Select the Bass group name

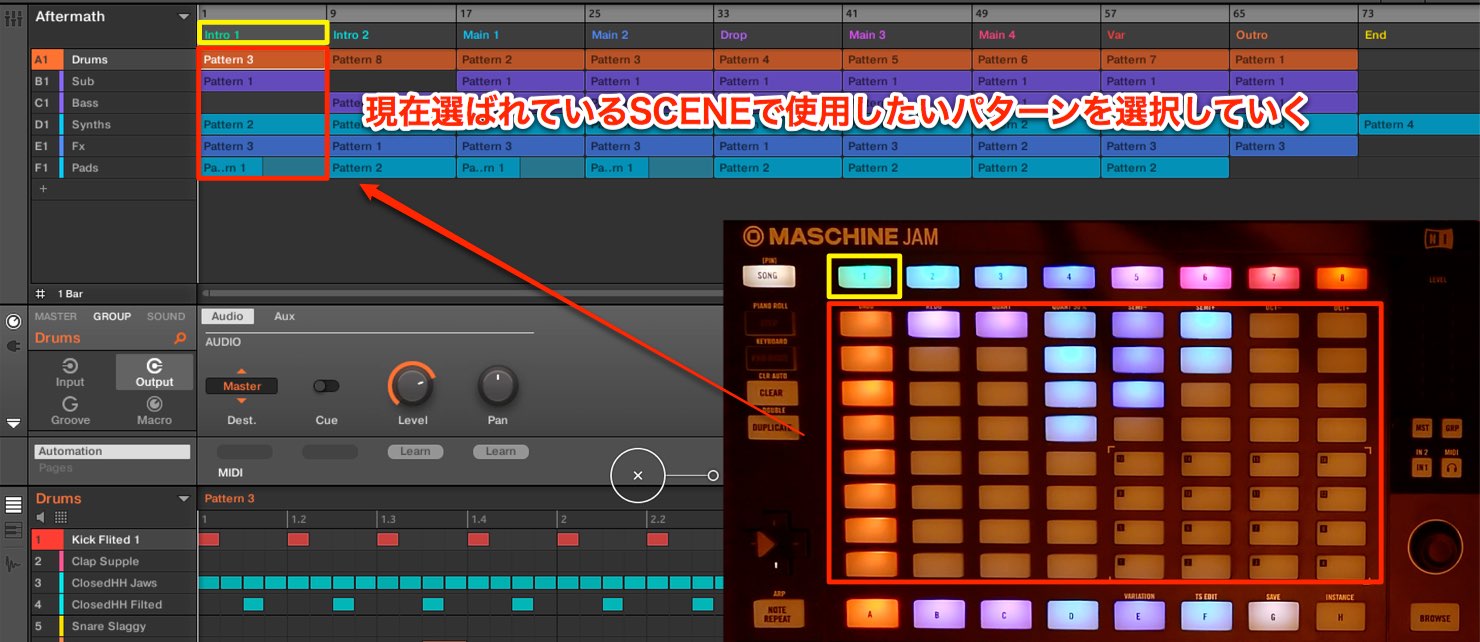(85, 103)
